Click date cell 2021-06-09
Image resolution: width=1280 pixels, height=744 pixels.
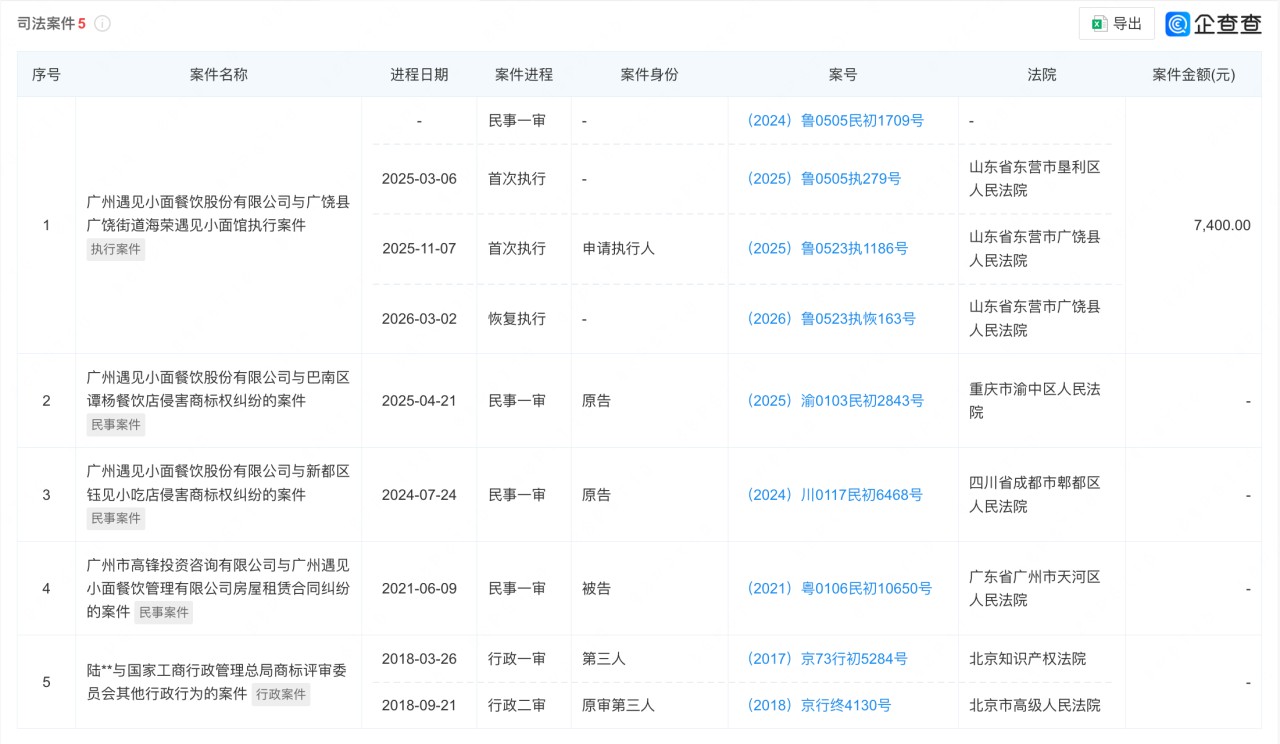(419, 588)
